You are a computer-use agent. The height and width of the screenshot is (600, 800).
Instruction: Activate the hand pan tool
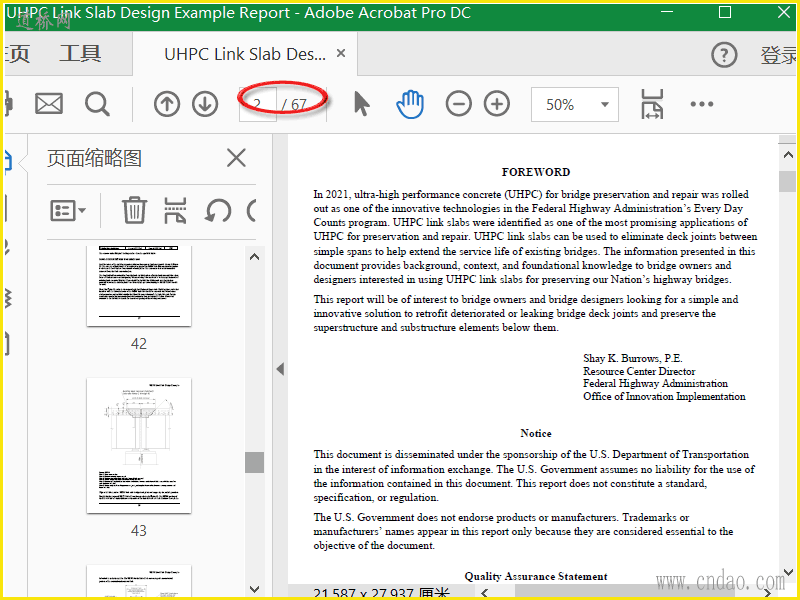(410, 104)
